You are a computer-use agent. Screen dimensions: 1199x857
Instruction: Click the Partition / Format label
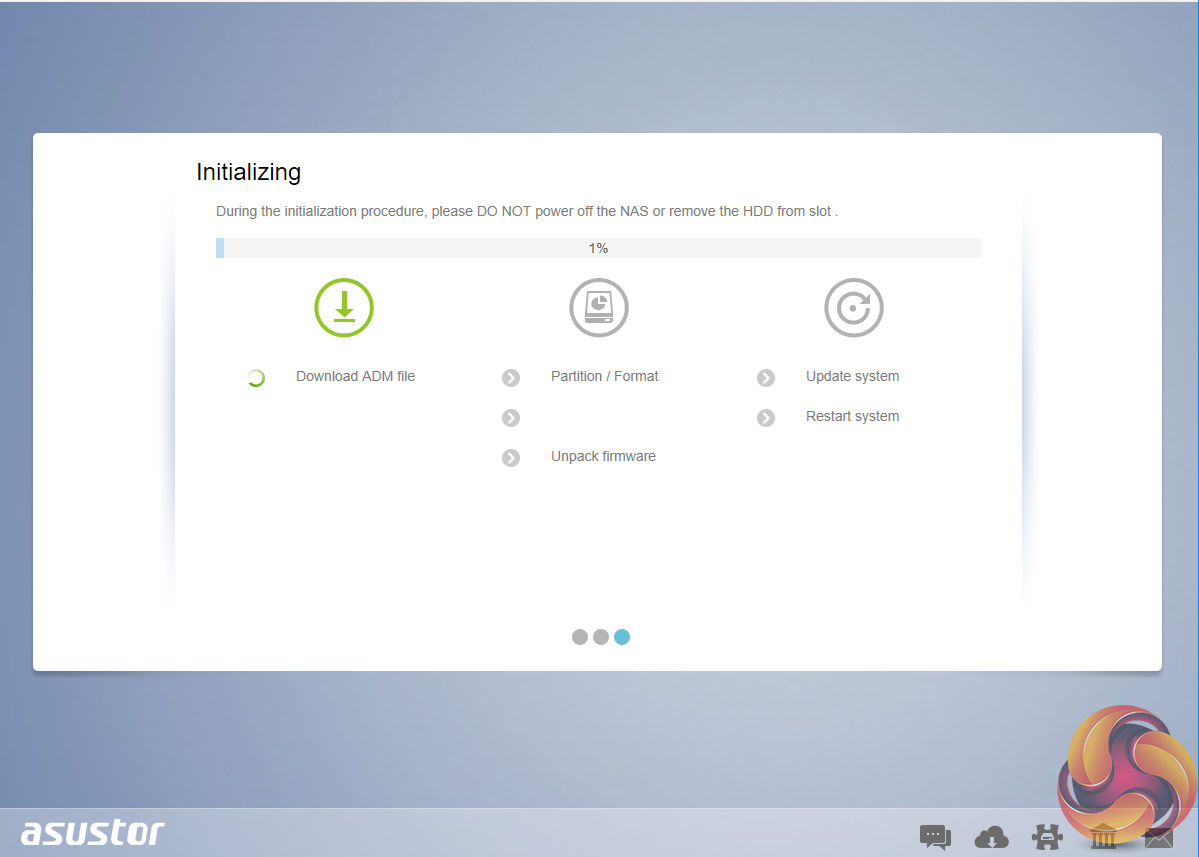tap(604, 376)
